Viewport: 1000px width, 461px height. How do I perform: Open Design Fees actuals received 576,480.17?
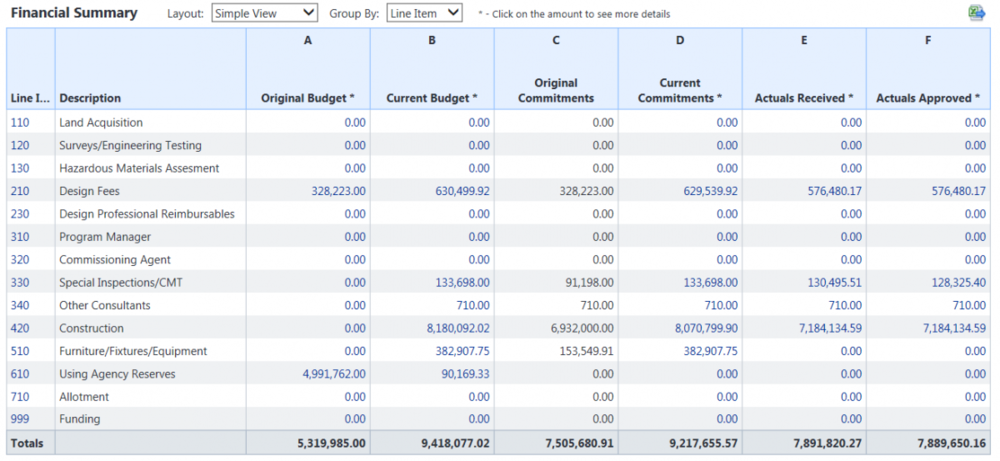(x=834, y=191)
